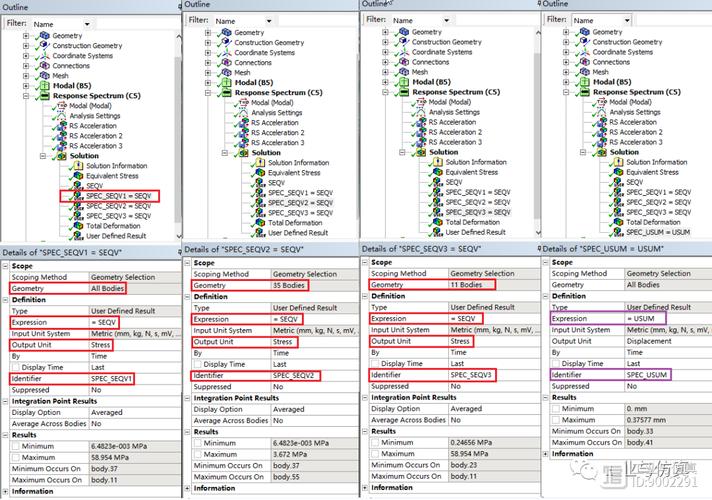Click the 'SPEC_USUM' Identifier value in the details
Screen dimensions: 712x500
647,375
